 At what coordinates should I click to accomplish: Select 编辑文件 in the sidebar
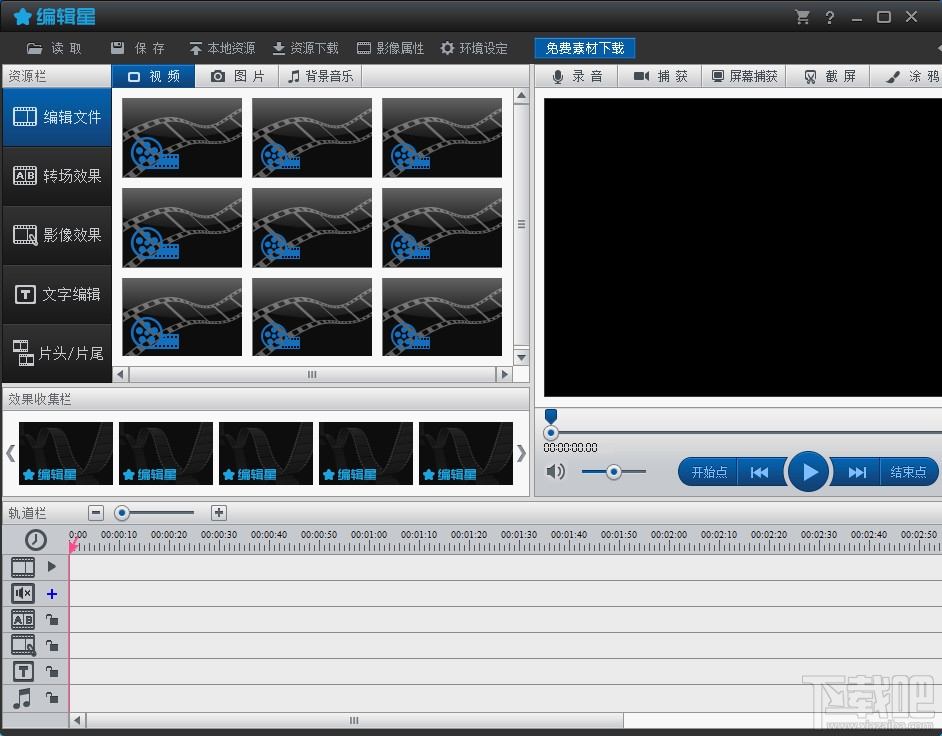tap(57, 117)
